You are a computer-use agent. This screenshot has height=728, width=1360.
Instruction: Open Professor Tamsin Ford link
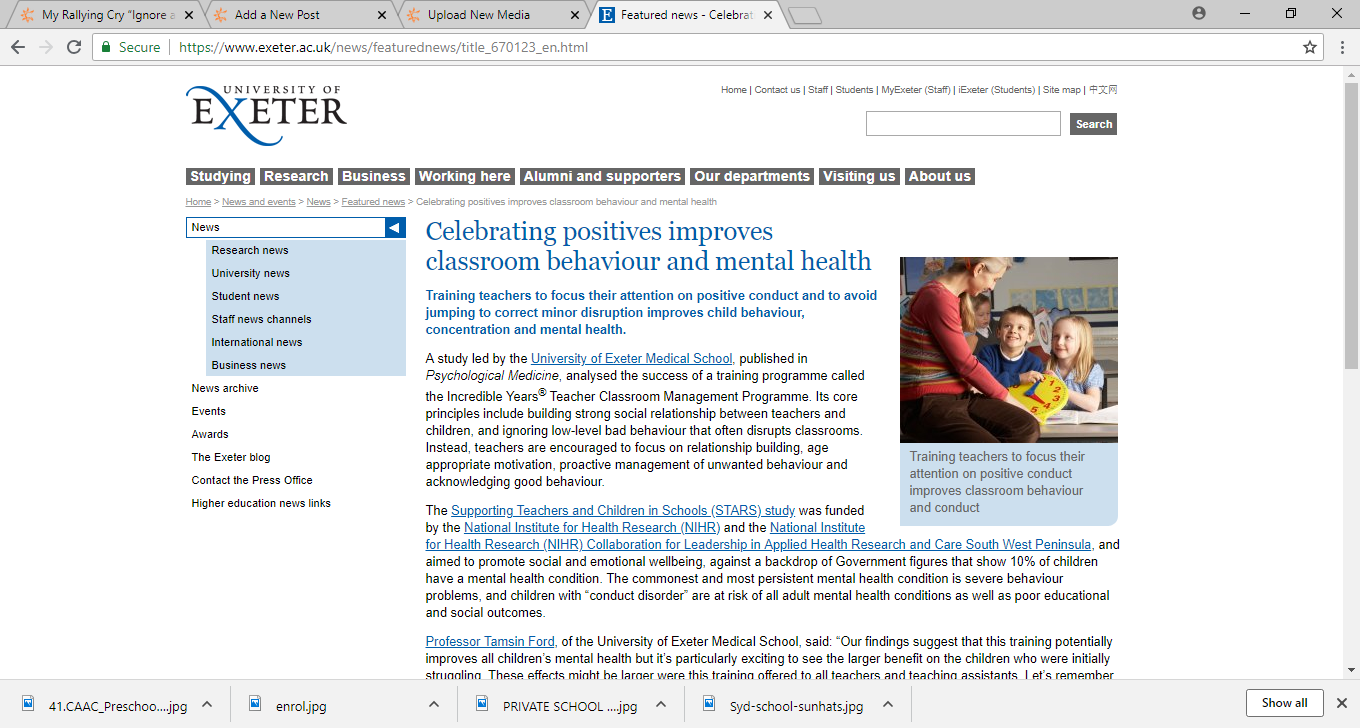[x=490, y=642]
